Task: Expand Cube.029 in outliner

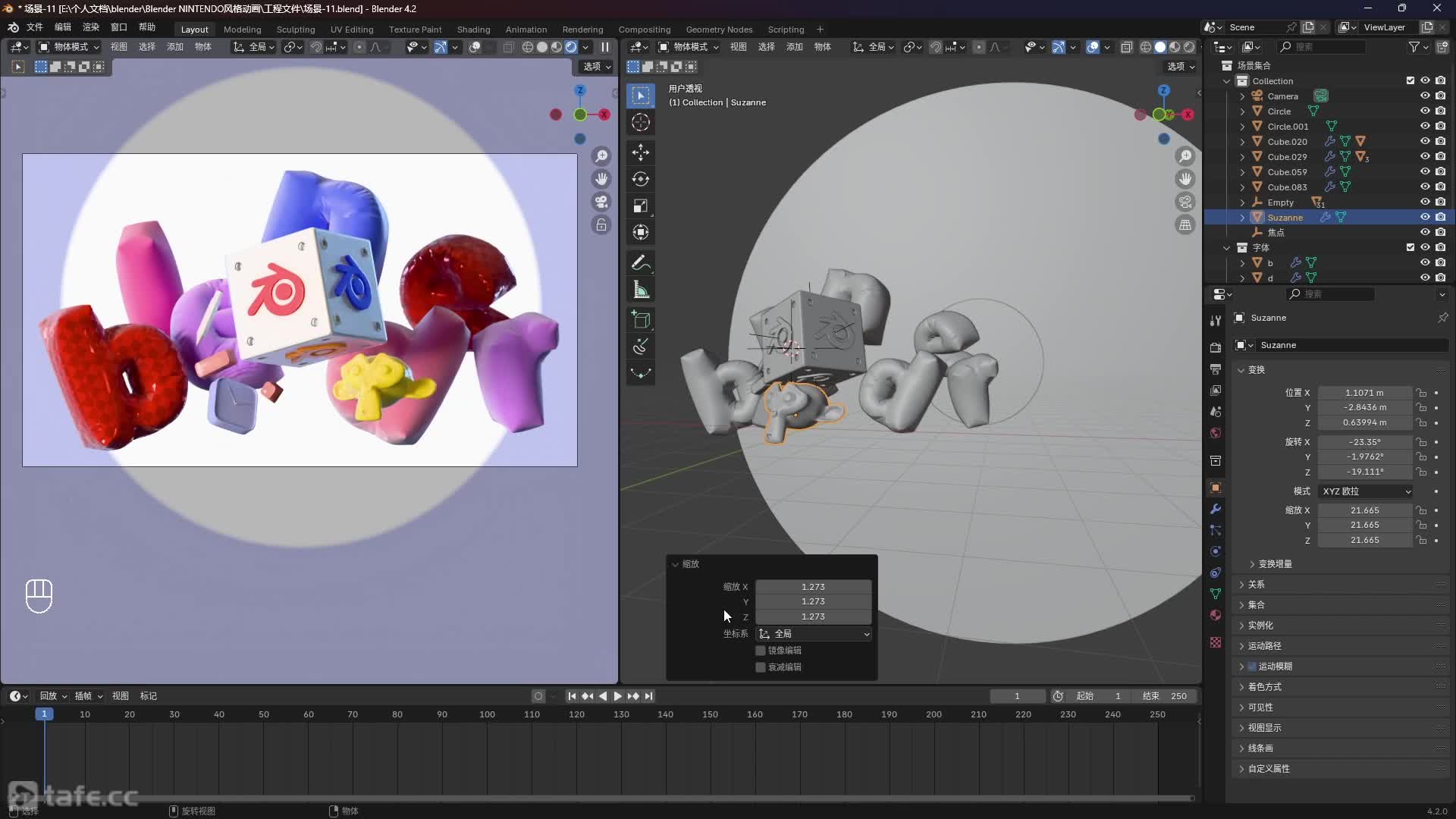Action: (x=1242, y=157)
